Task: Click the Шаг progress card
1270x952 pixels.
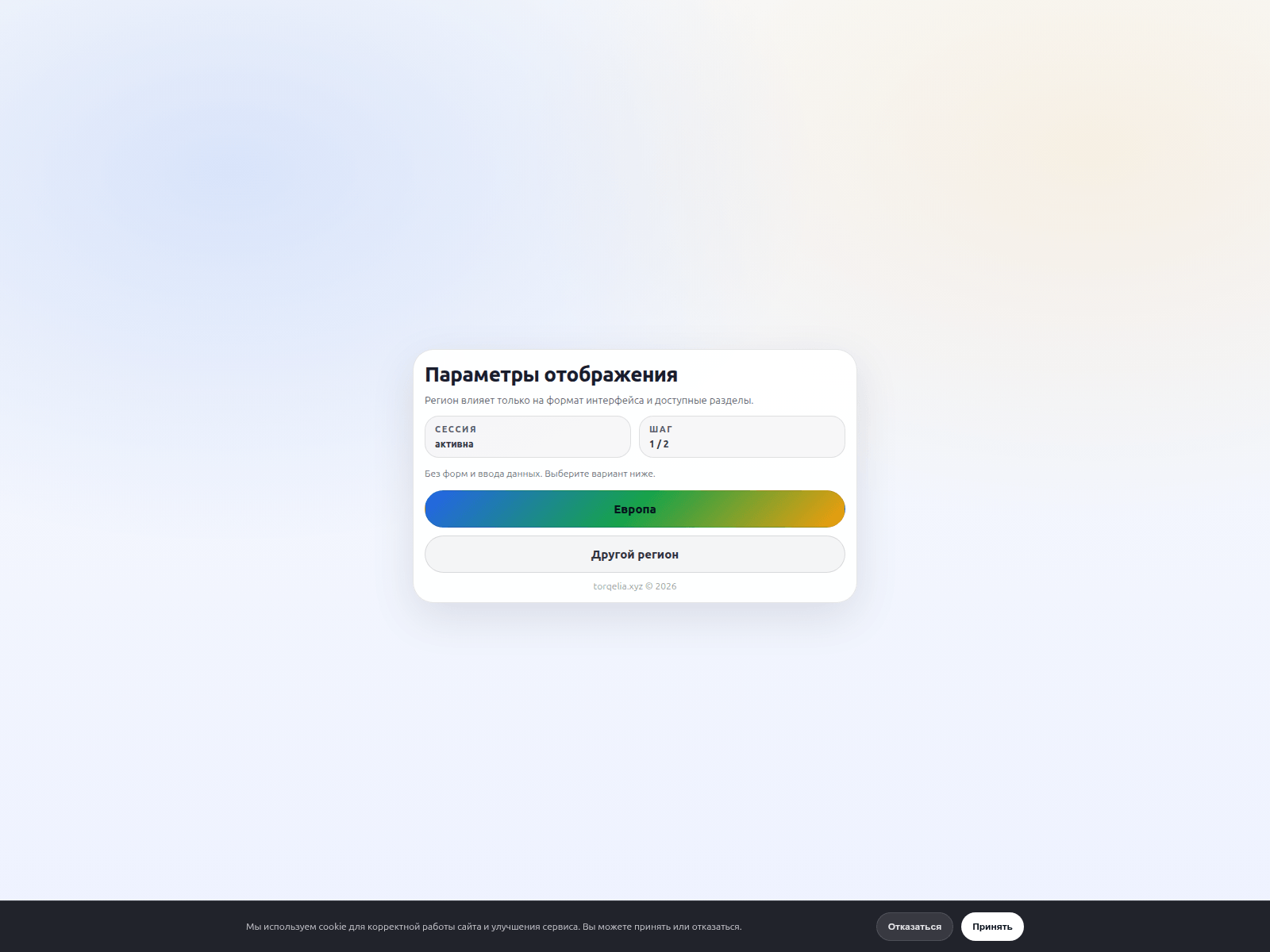Action: tap(742, 437)
